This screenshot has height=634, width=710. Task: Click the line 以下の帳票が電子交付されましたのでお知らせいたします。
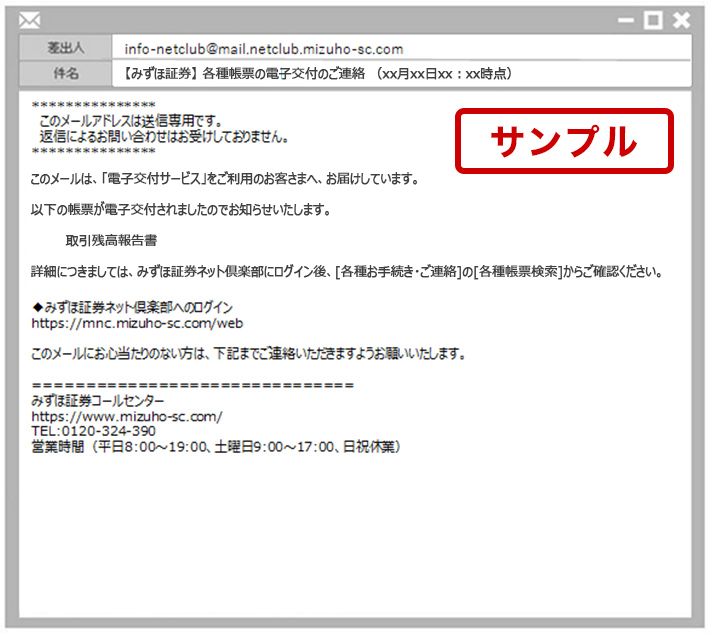click(181, 210)
